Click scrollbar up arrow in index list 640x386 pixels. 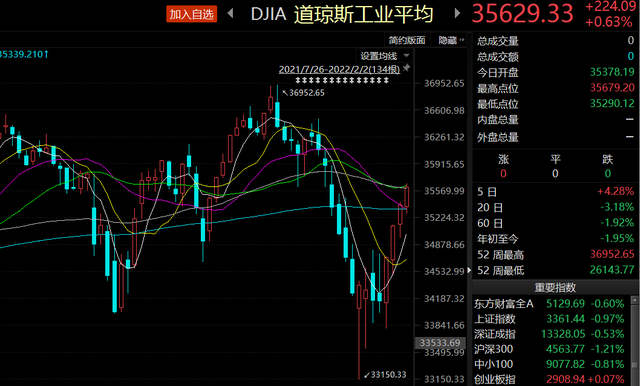coord(634,300)
